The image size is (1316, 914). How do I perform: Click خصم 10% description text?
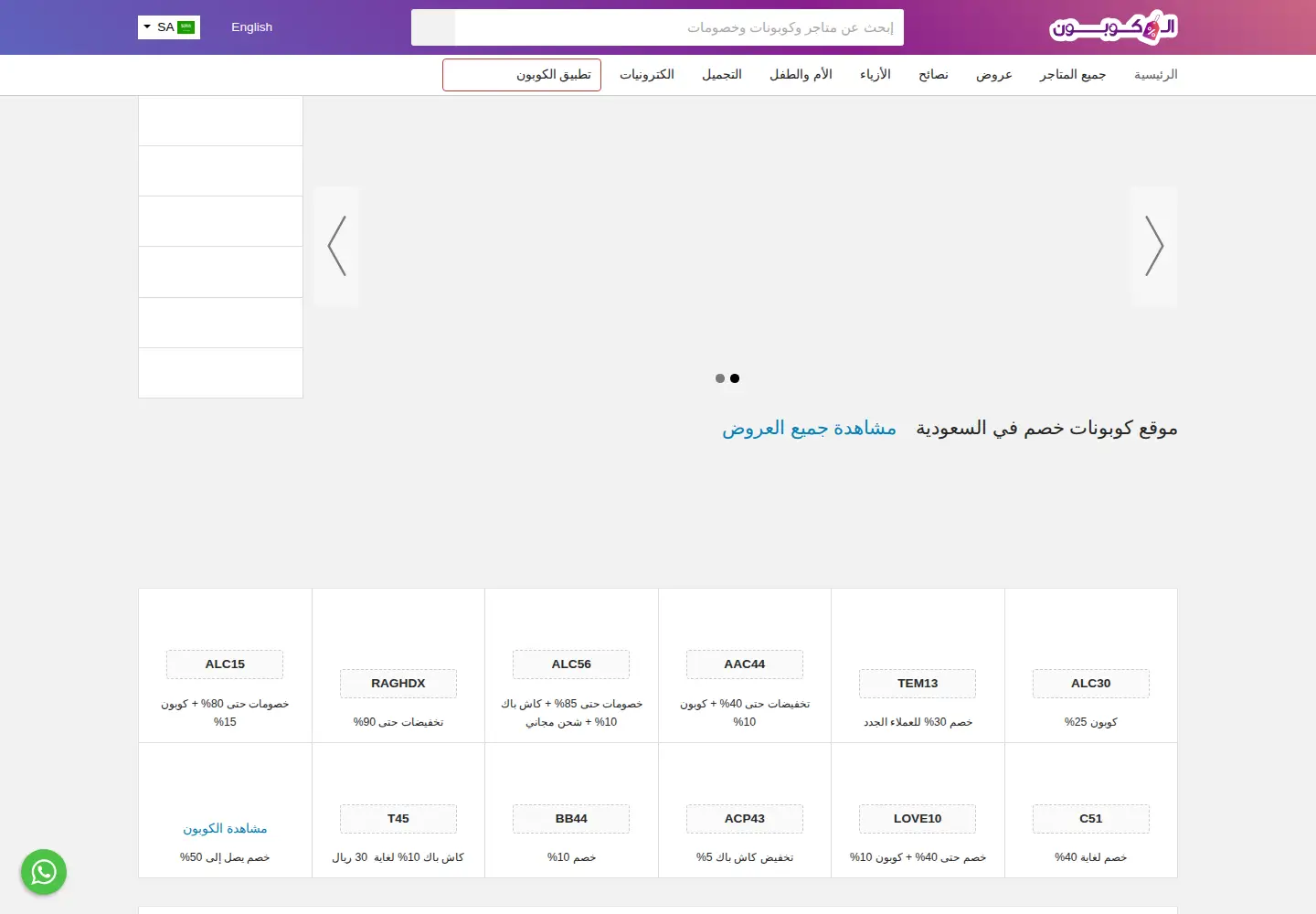(571, 857)
